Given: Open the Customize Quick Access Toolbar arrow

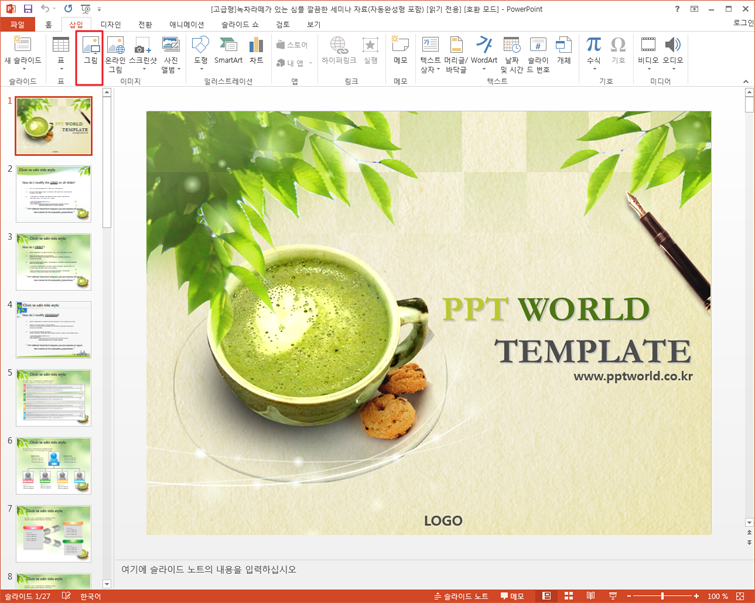Looking at the screenshot, I should coord(100,9).
